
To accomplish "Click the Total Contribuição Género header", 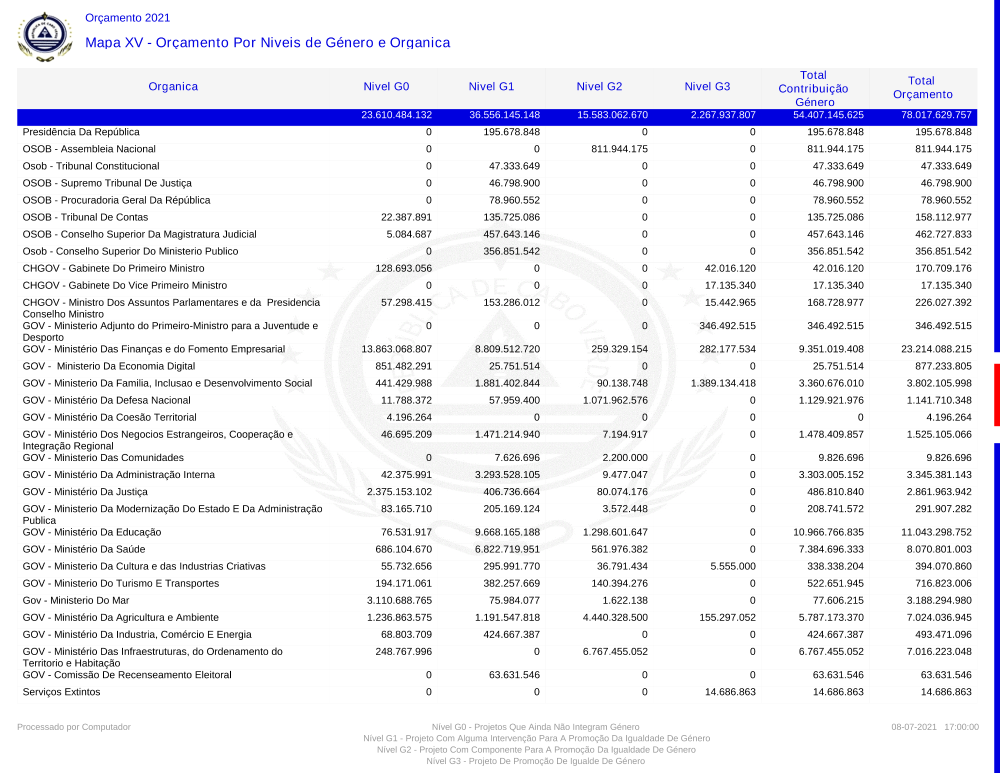I will 813,88.
